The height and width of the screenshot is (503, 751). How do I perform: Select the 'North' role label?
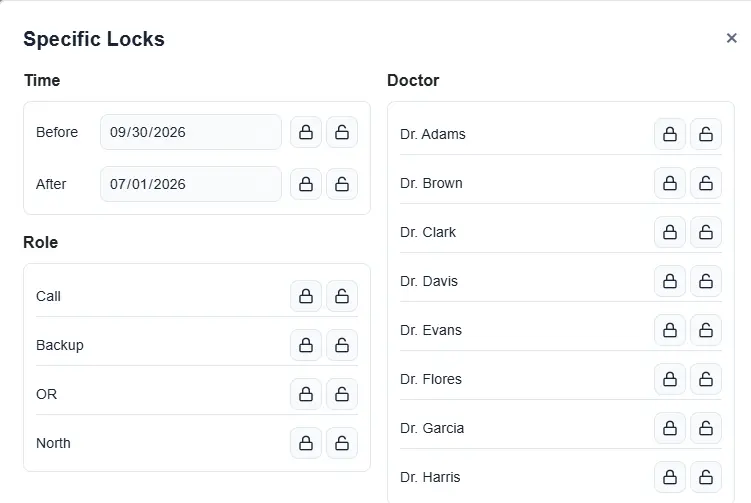(x=53, y=443)
